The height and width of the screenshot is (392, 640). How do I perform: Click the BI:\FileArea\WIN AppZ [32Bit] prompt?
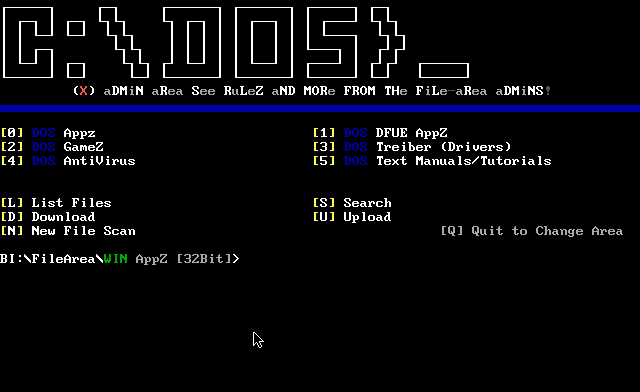pyautogui.click(x=120, y=259)
